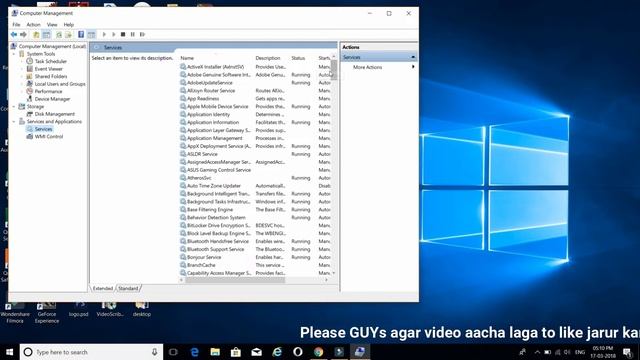The height and width of the screenshot is (360, 640).
Task: Expand the More Actions submenu arrow
Action: click(x=413, y=67)
